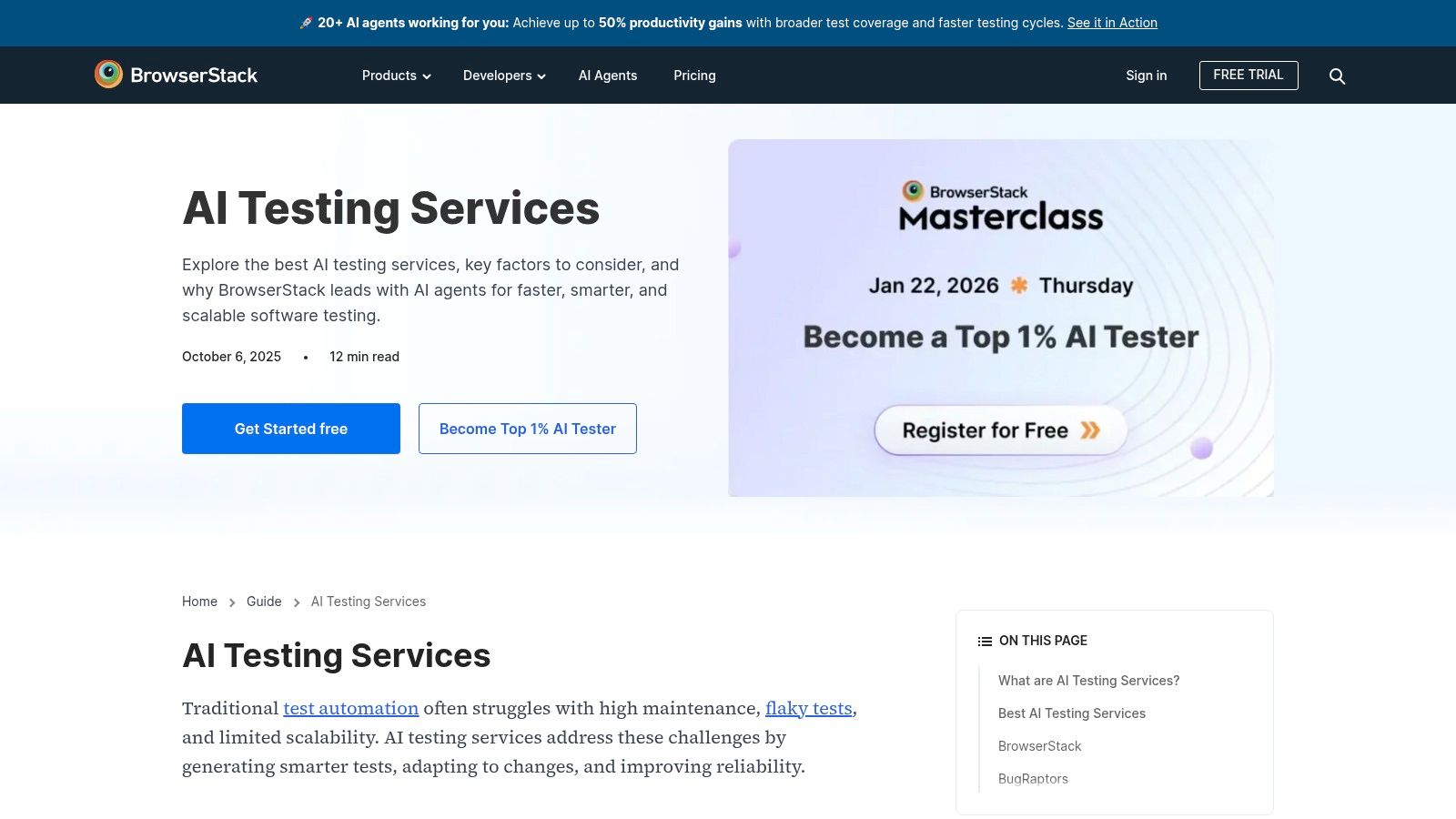1456x819 pixels.
Task: Expand the Developers dropdown
Action: 503,76
